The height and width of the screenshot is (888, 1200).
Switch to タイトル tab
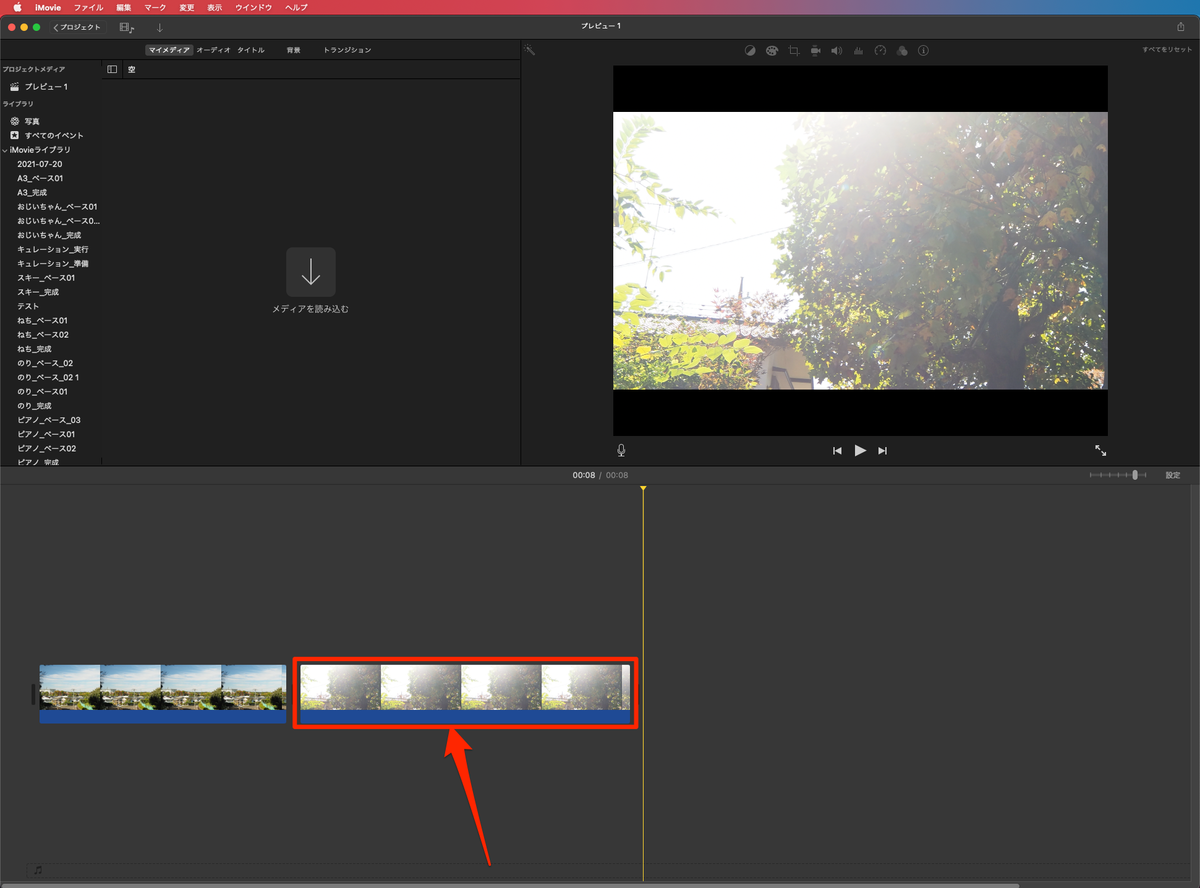251,49
